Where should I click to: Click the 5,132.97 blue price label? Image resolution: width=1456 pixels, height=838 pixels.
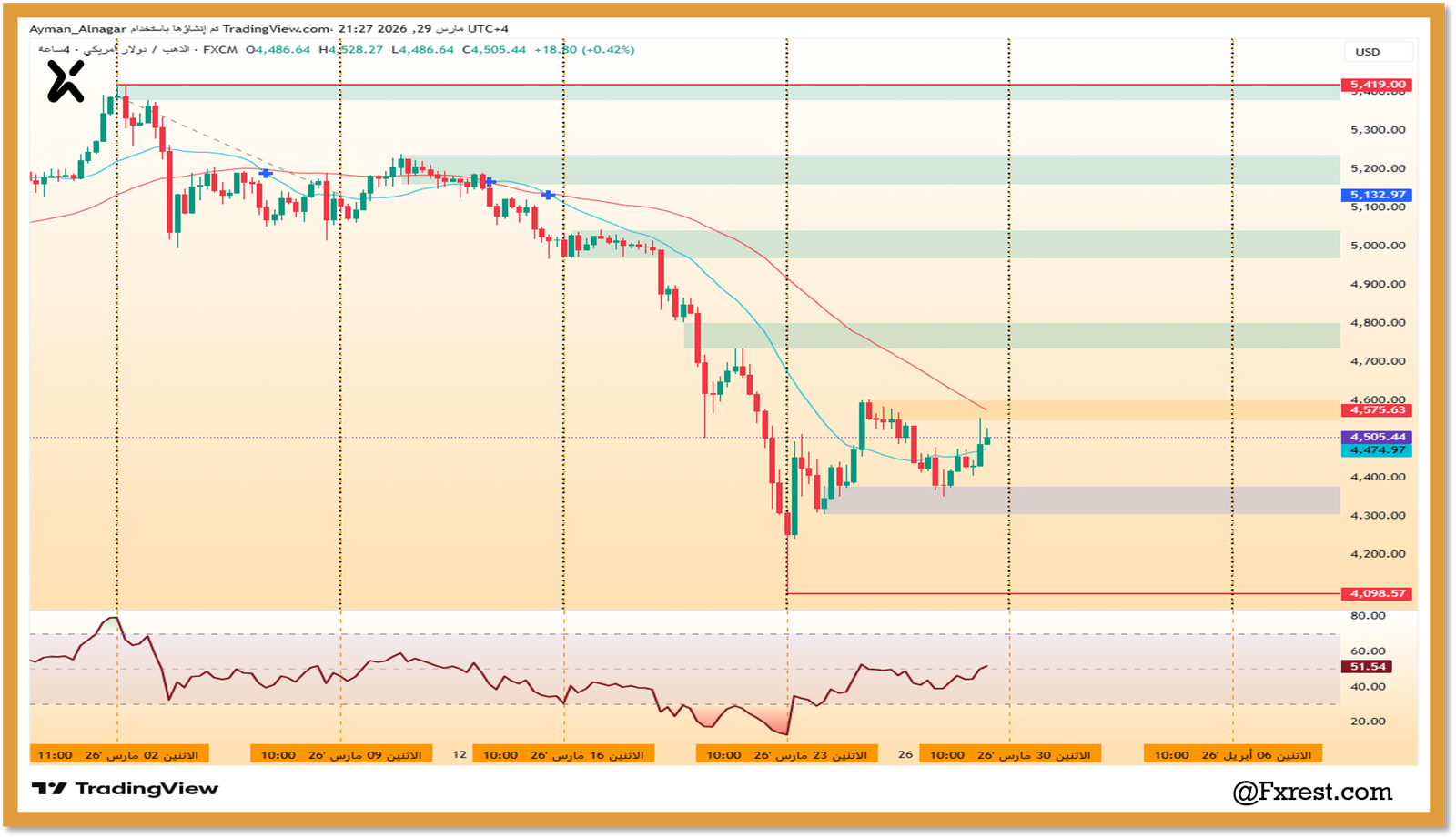click(x=1377, y=195)
